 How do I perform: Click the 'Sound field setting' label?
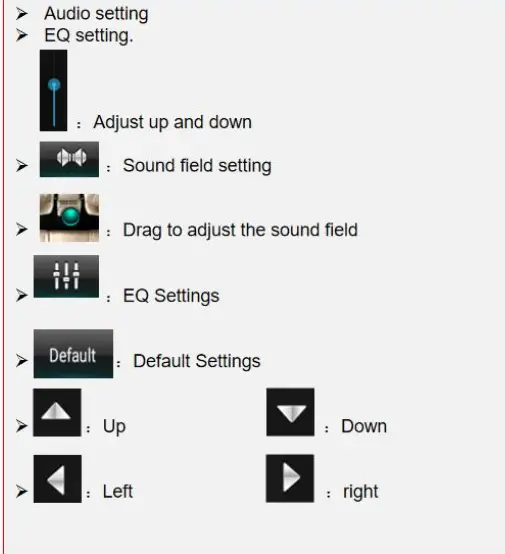point(197,166)
